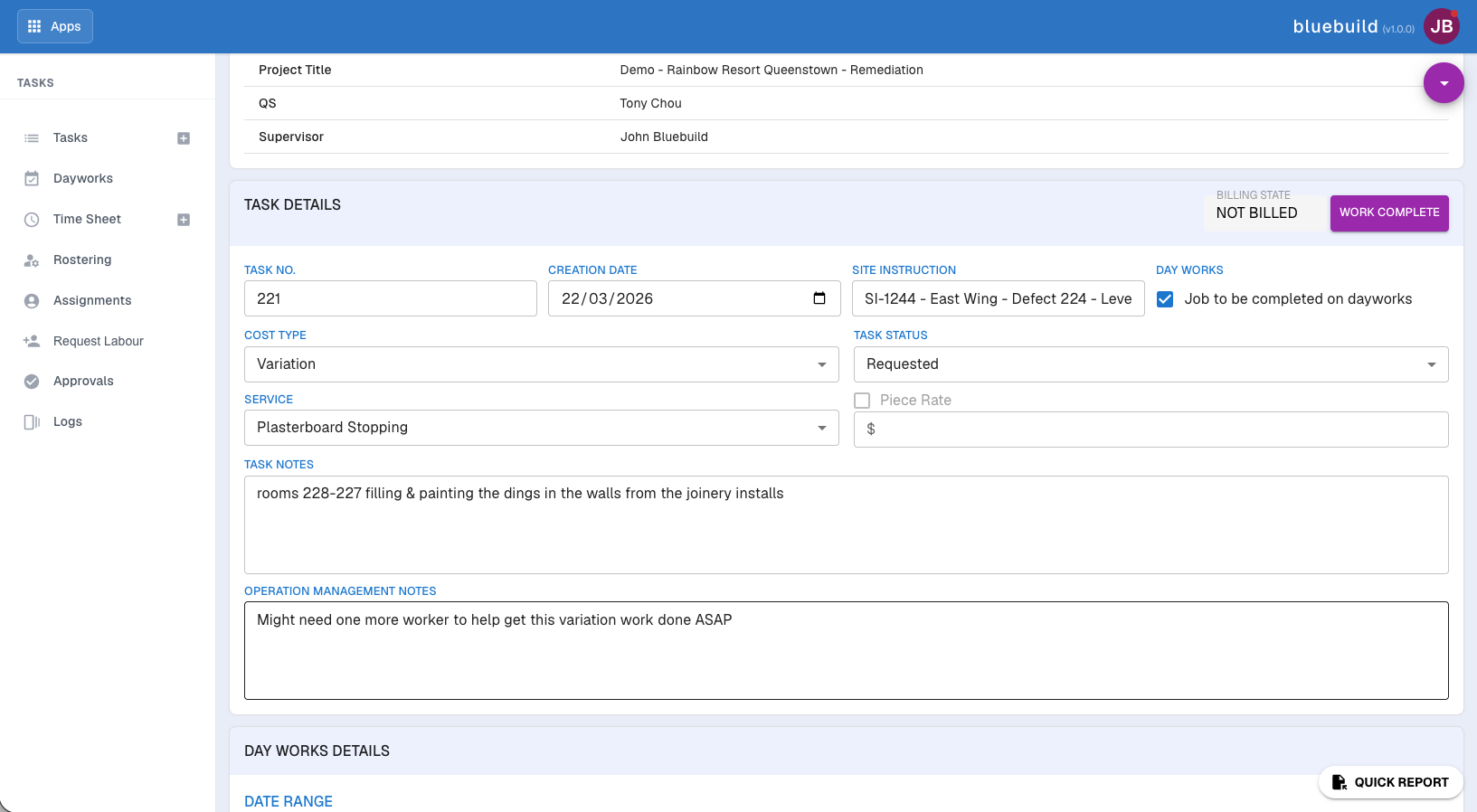Click the Dayworks calendar icon
1477x812 pixels.
[32, 179]
